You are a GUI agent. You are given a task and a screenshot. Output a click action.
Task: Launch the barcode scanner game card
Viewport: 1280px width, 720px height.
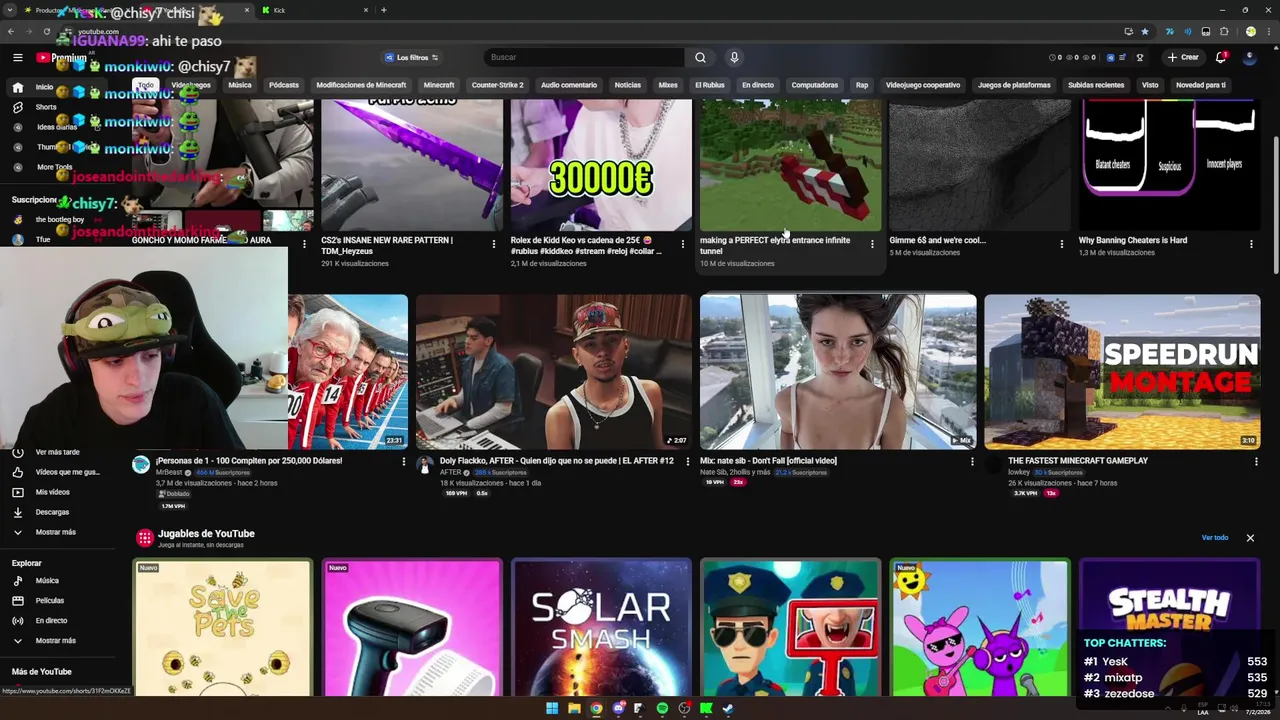click(411, 627)
